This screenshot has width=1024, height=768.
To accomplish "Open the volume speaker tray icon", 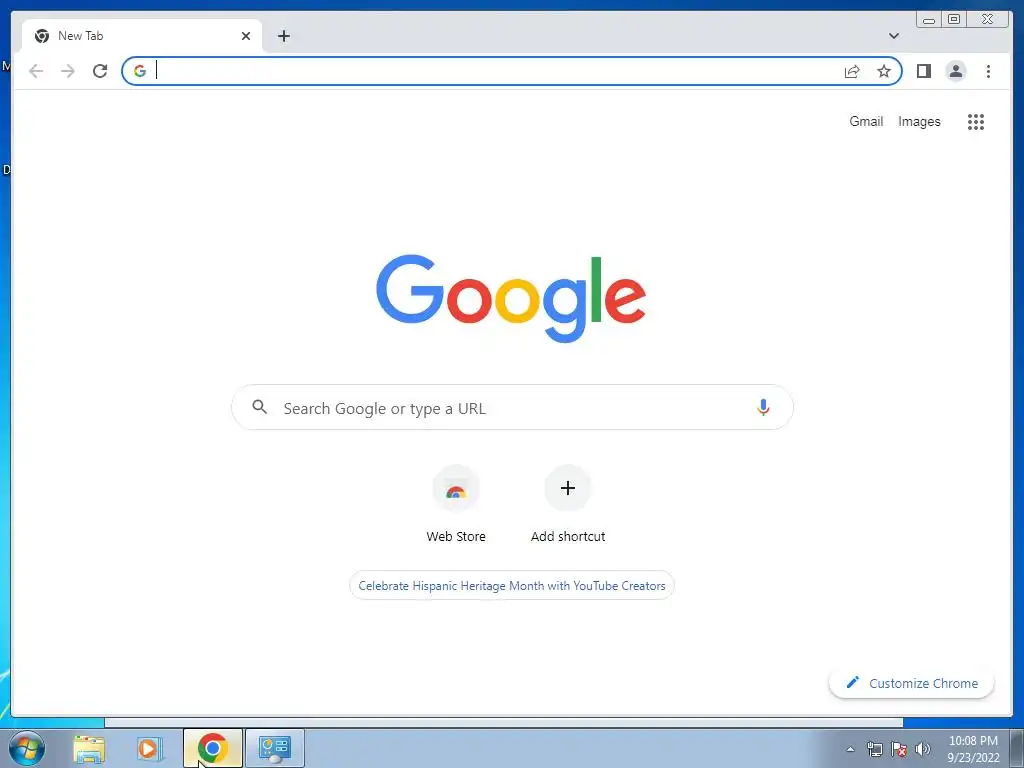I will pyautogui.click(x=923, y=749).
